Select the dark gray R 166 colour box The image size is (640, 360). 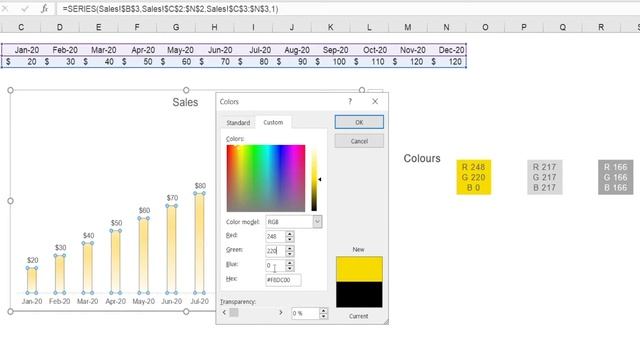click(616, 177)
